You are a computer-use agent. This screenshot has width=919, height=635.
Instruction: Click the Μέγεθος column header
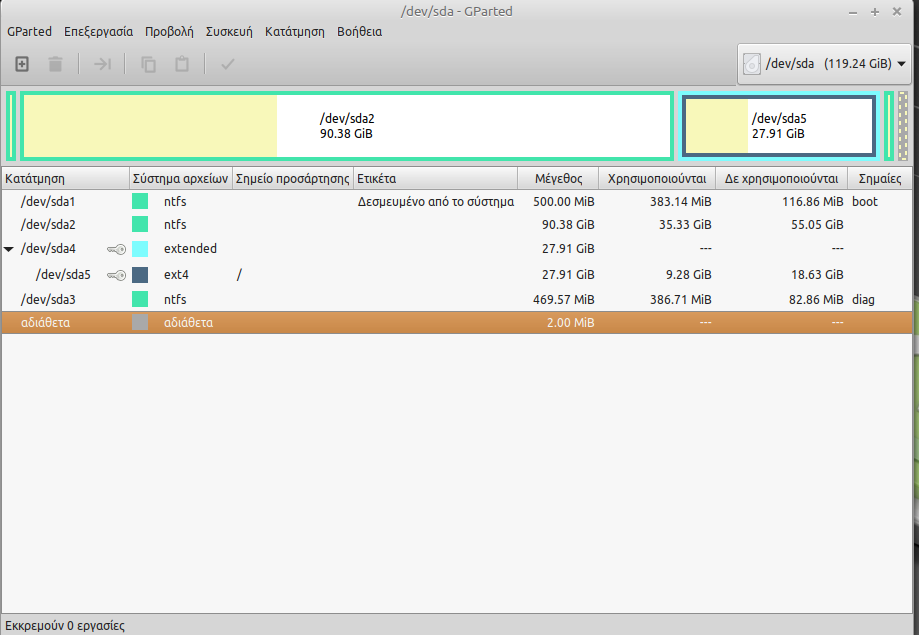tap(558, 178)
